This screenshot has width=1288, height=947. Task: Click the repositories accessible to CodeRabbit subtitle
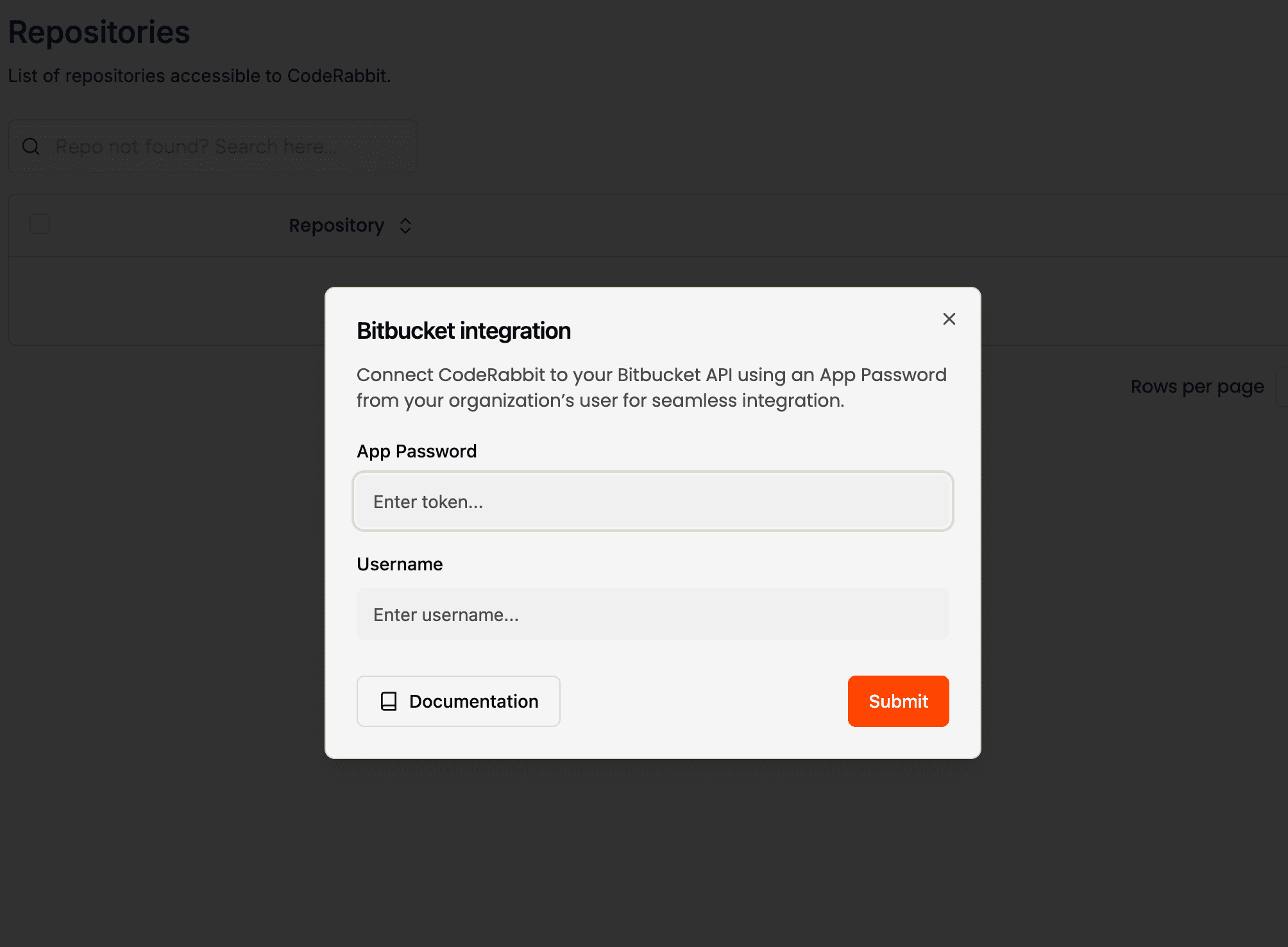pyautogui.click(x=199, y=76)
